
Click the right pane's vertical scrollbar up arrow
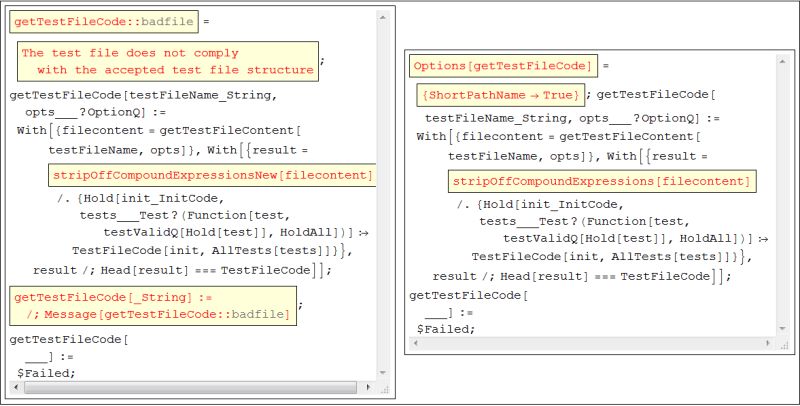pos(782,61)
